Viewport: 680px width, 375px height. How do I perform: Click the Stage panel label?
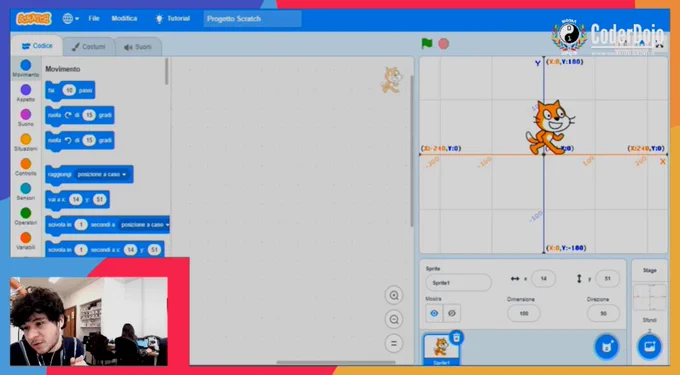(x=650, y=271)
